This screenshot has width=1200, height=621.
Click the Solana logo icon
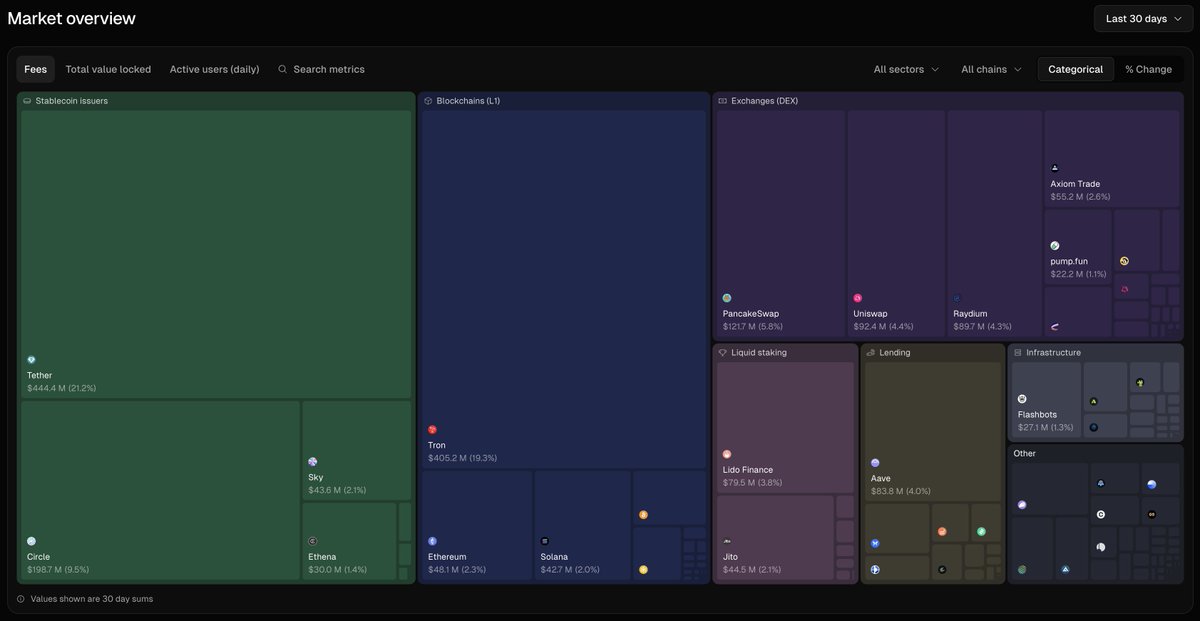coord(544,541)
